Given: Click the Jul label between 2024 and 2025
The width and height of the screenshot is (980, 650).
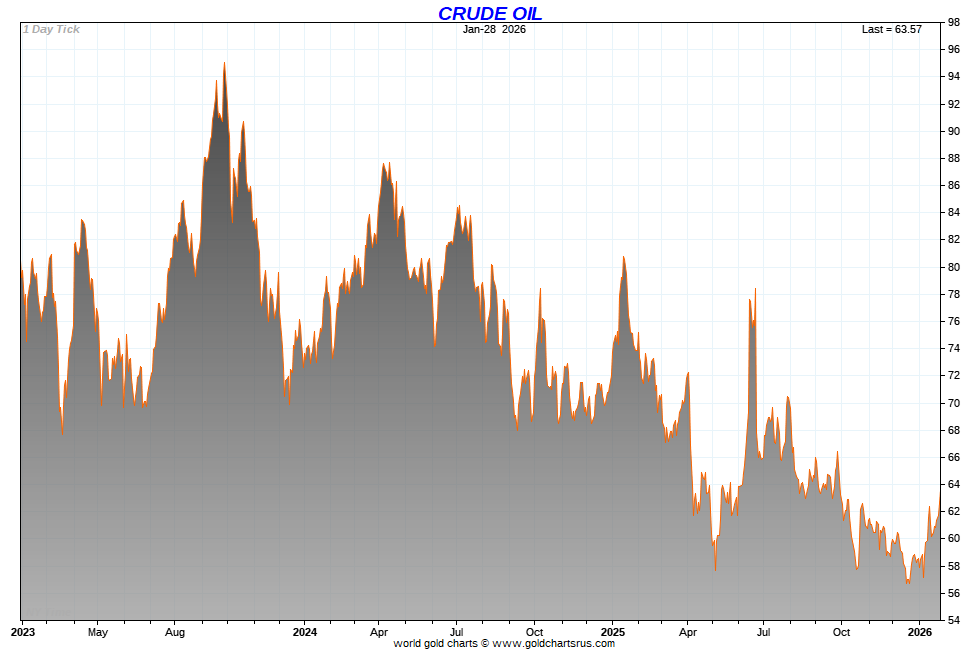Looking at the screenshot, I should 457,632.
